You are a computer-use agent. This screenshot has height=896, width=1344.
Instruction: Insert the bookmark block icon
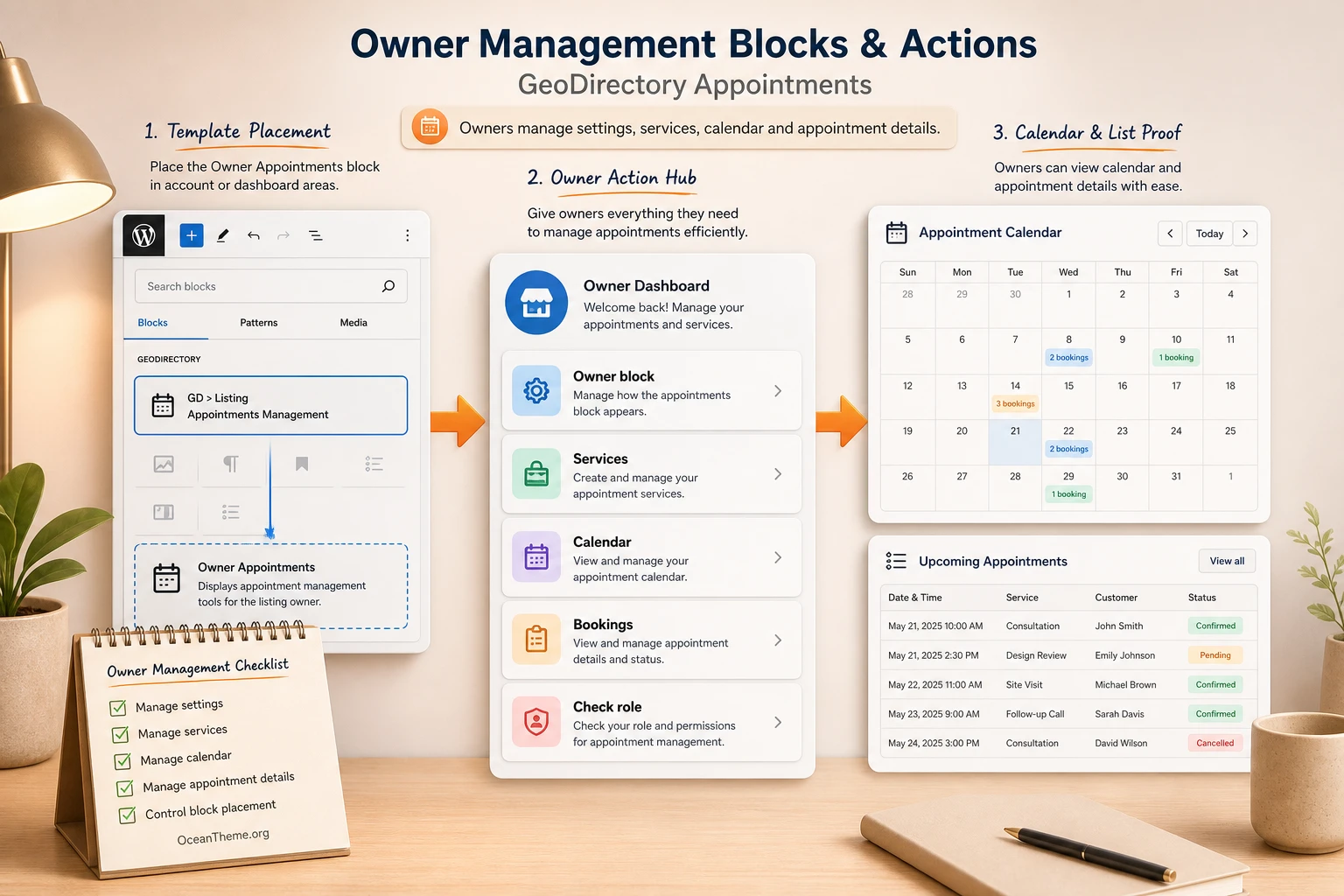[302, 464]
